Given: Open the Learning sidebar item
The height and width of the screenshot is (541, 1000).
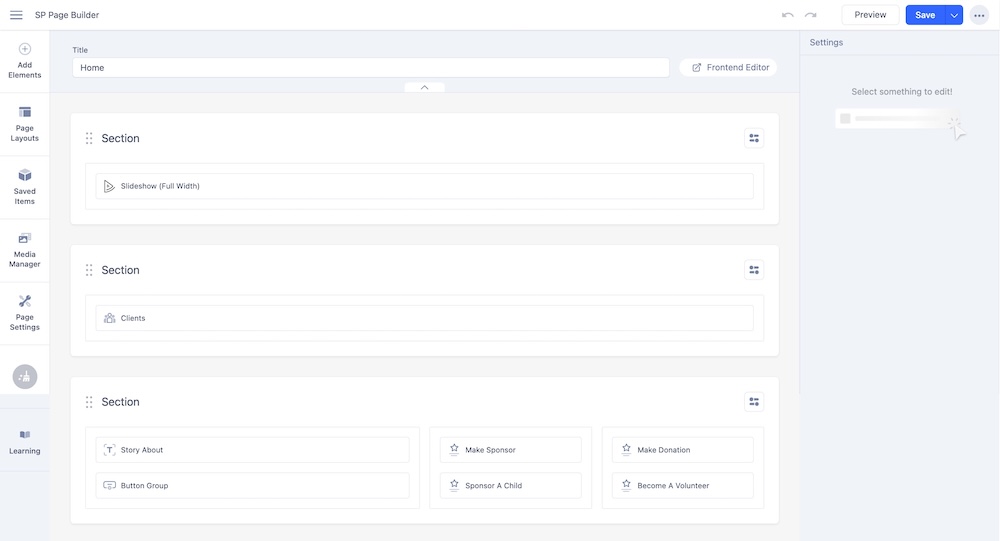Looking at the screenshot, I should [x=24, y=441].
